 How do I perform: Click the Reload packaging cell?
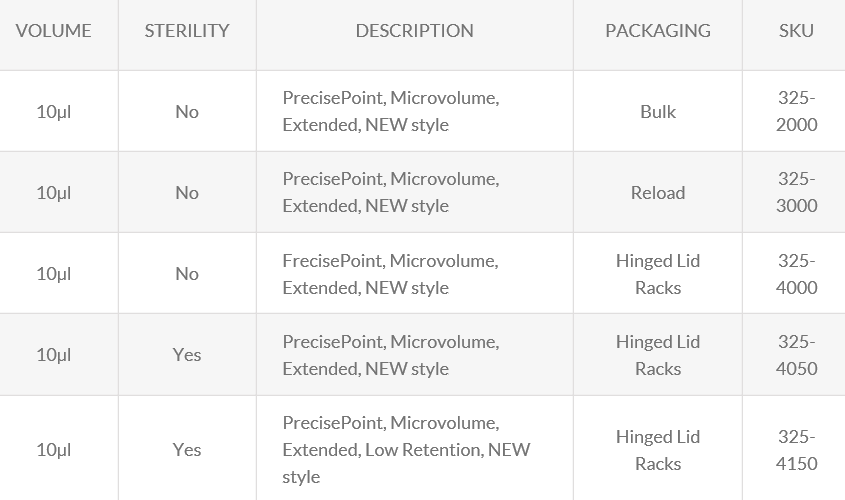pyautogui.click(x=658, y=193)
